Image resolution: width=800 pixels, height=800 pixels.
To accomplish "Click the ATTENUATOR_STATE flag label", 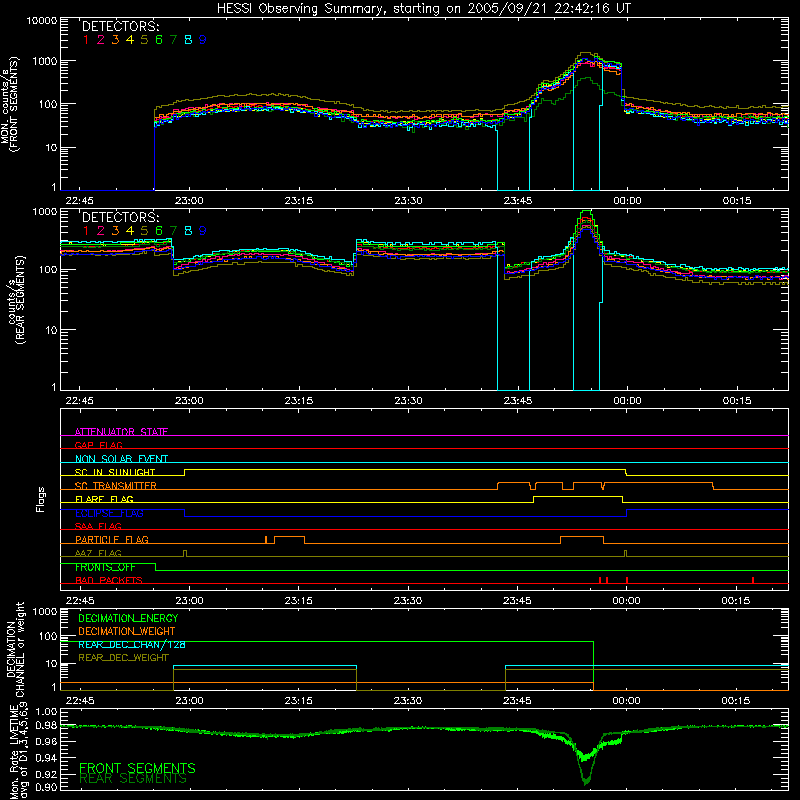I will [x=121, y=432].
